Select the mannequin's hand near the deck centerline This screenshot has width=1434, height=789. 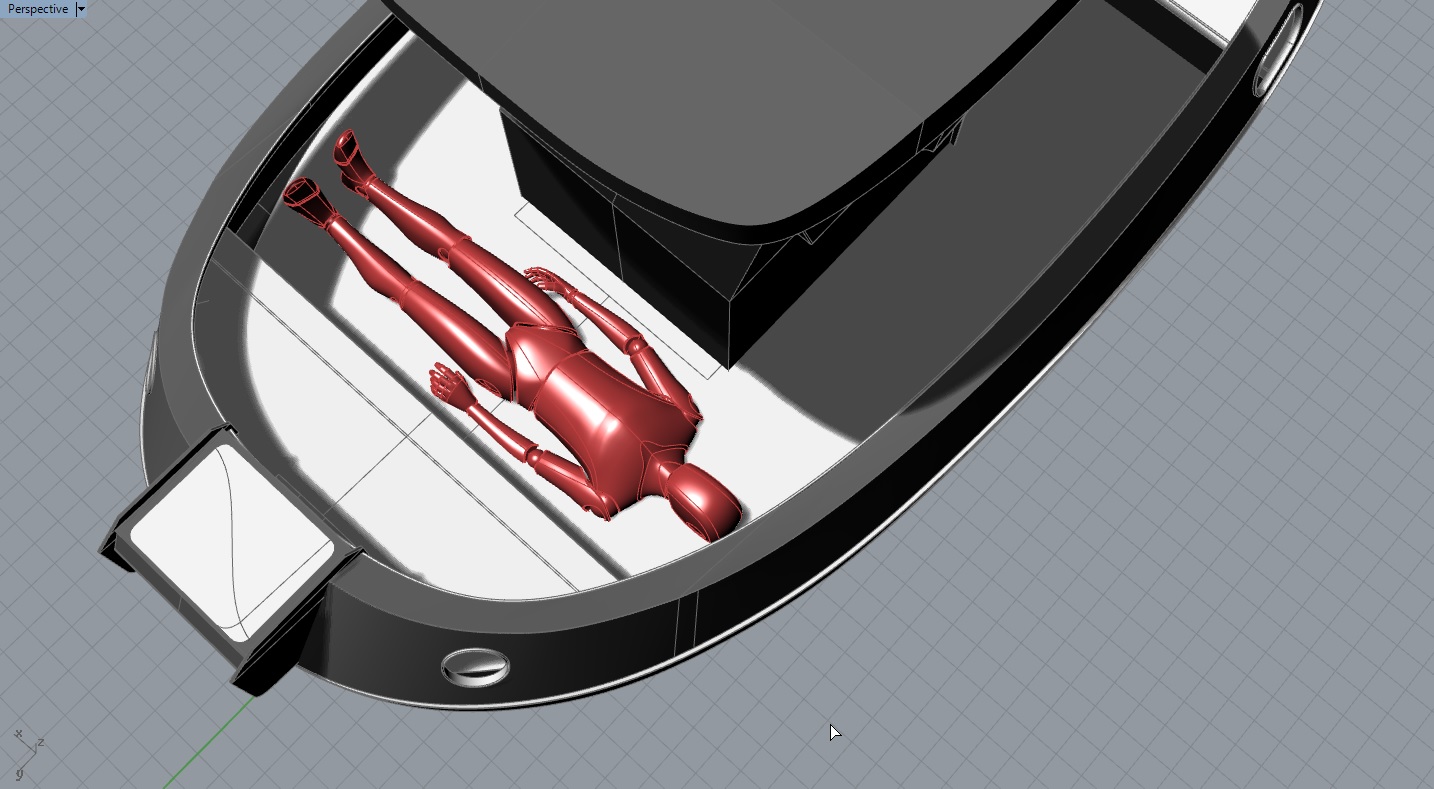point(449,383)
